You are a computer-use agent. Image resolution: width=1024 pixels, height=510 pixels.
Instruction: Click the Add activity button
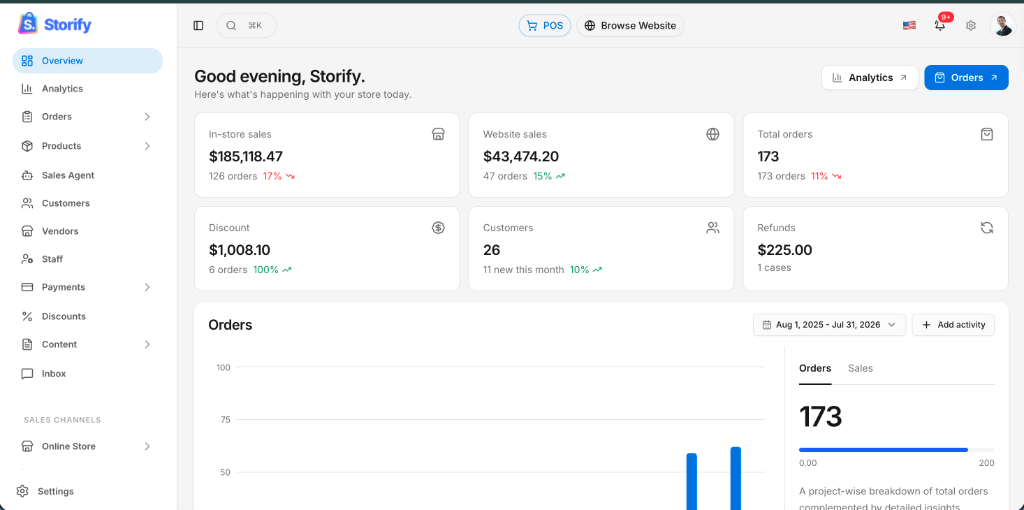[x=953, y=325]
